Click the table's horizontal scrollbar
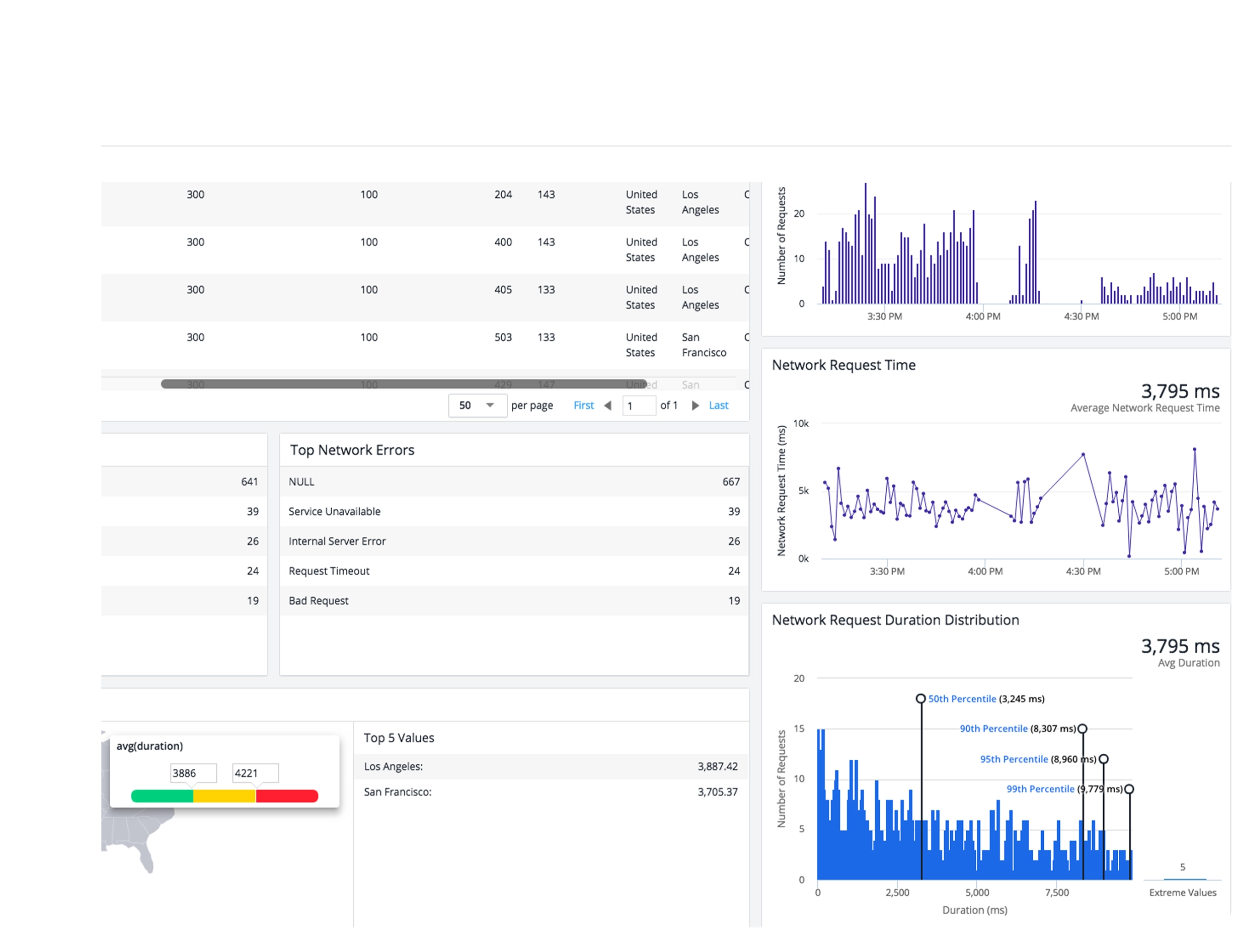The width and height of the screenshot is (1234, 952). pos(404,384)
